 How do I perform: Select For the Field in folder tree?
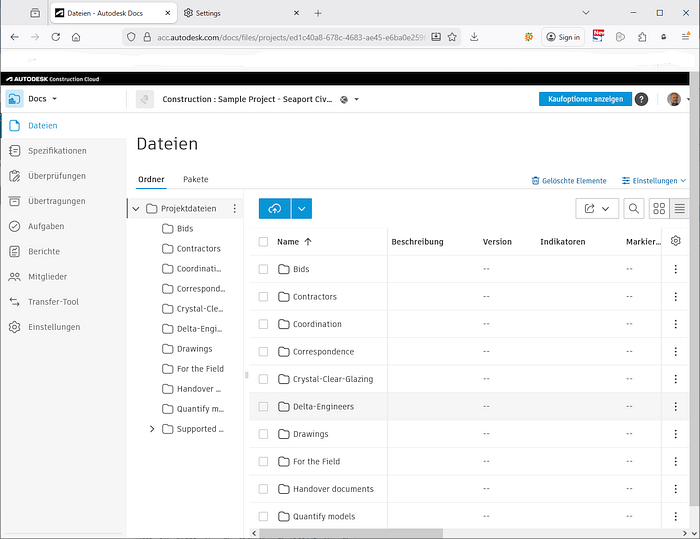click(200, 369)
